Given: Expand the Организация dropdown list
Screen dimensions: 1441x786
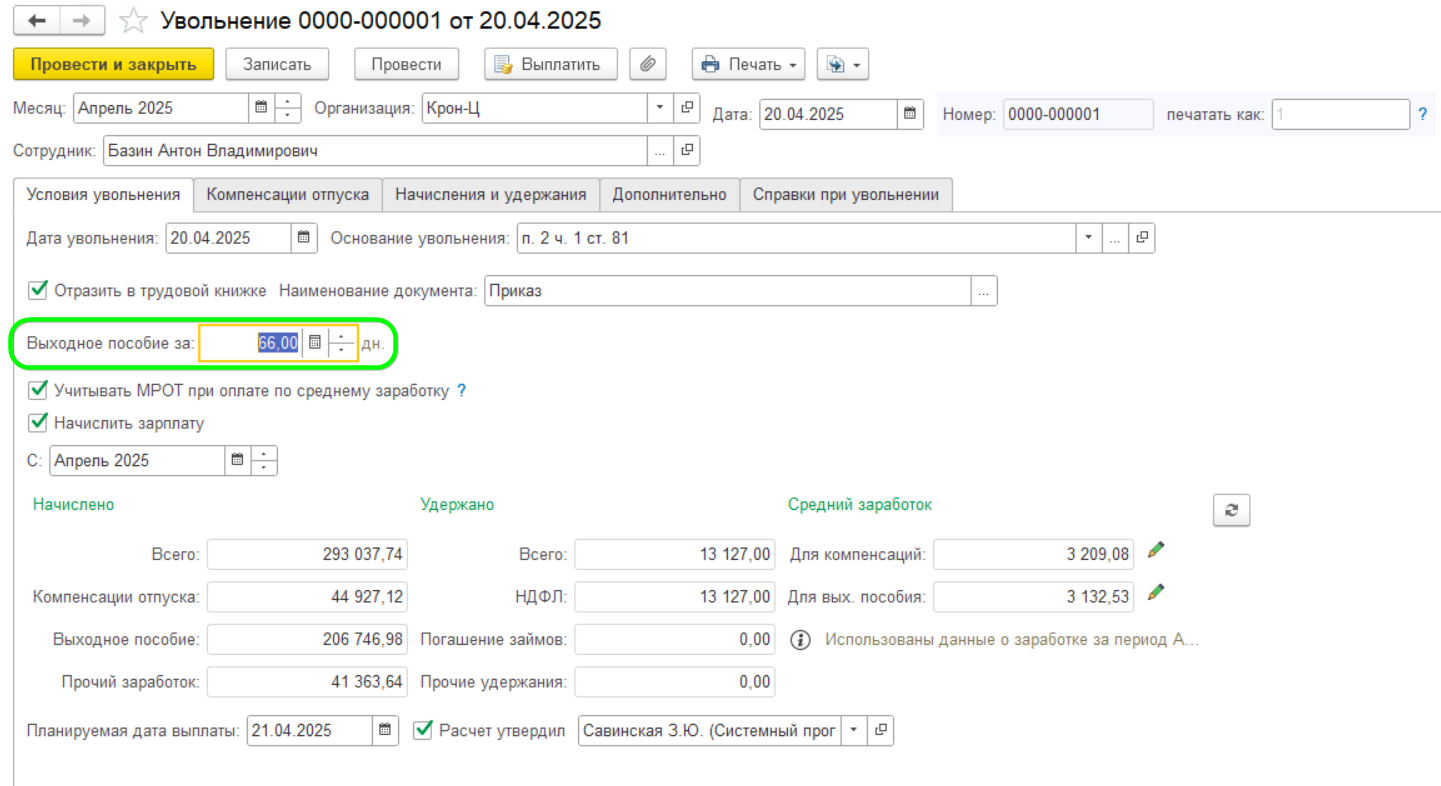Looking at the screenshot, I should click(660, 107).
